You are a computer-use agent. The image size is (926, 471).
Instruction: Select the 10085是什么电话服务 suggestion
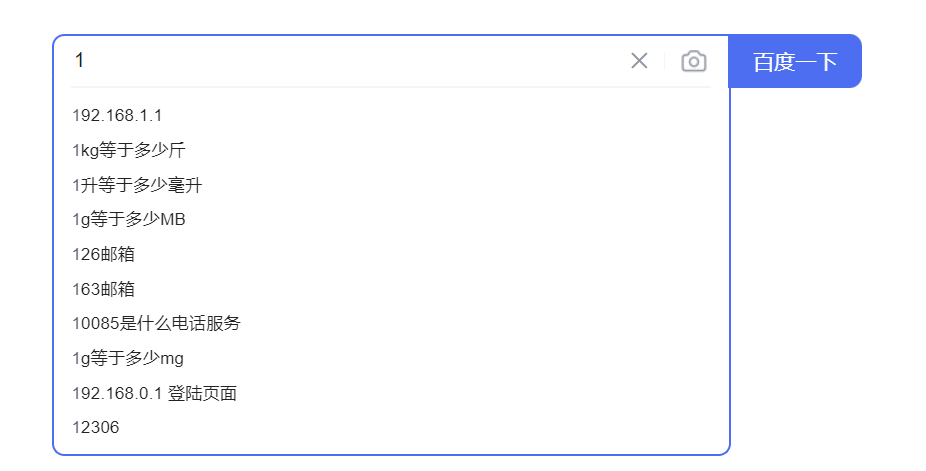tap(156, 323)
